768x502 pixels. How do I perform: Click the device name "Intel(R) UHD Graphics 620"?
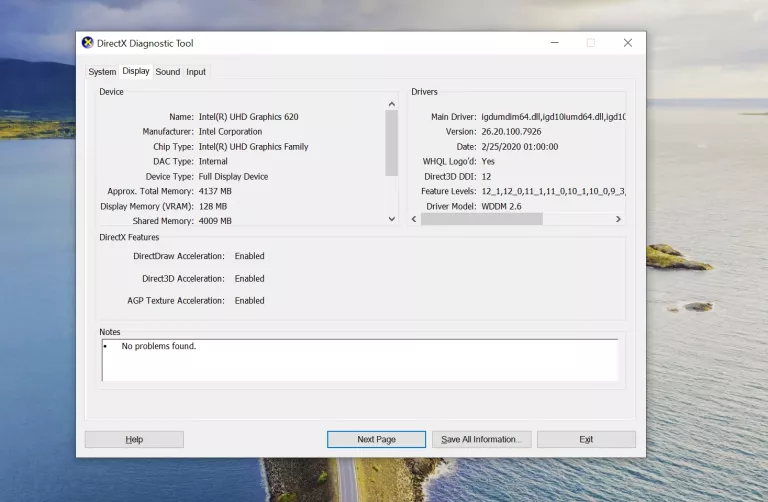[248, 117]
